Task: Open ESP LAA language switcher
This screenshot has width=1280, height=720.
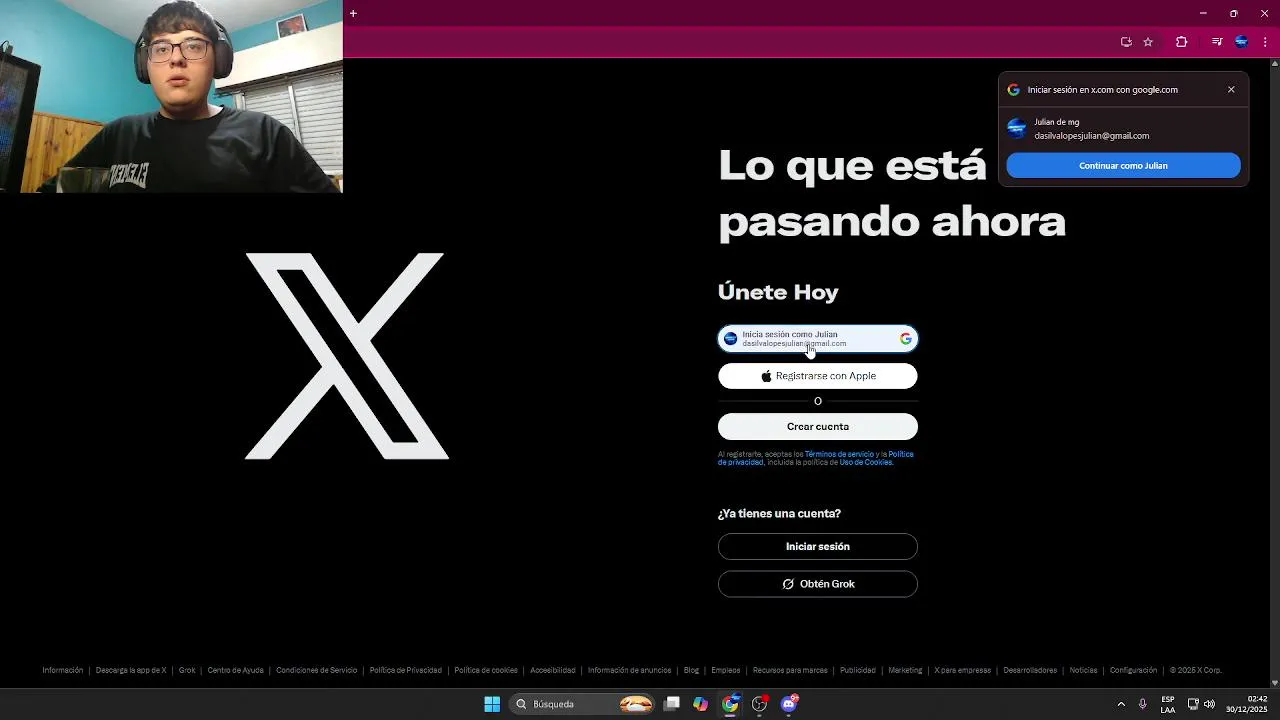Action: coord(1168,704)
